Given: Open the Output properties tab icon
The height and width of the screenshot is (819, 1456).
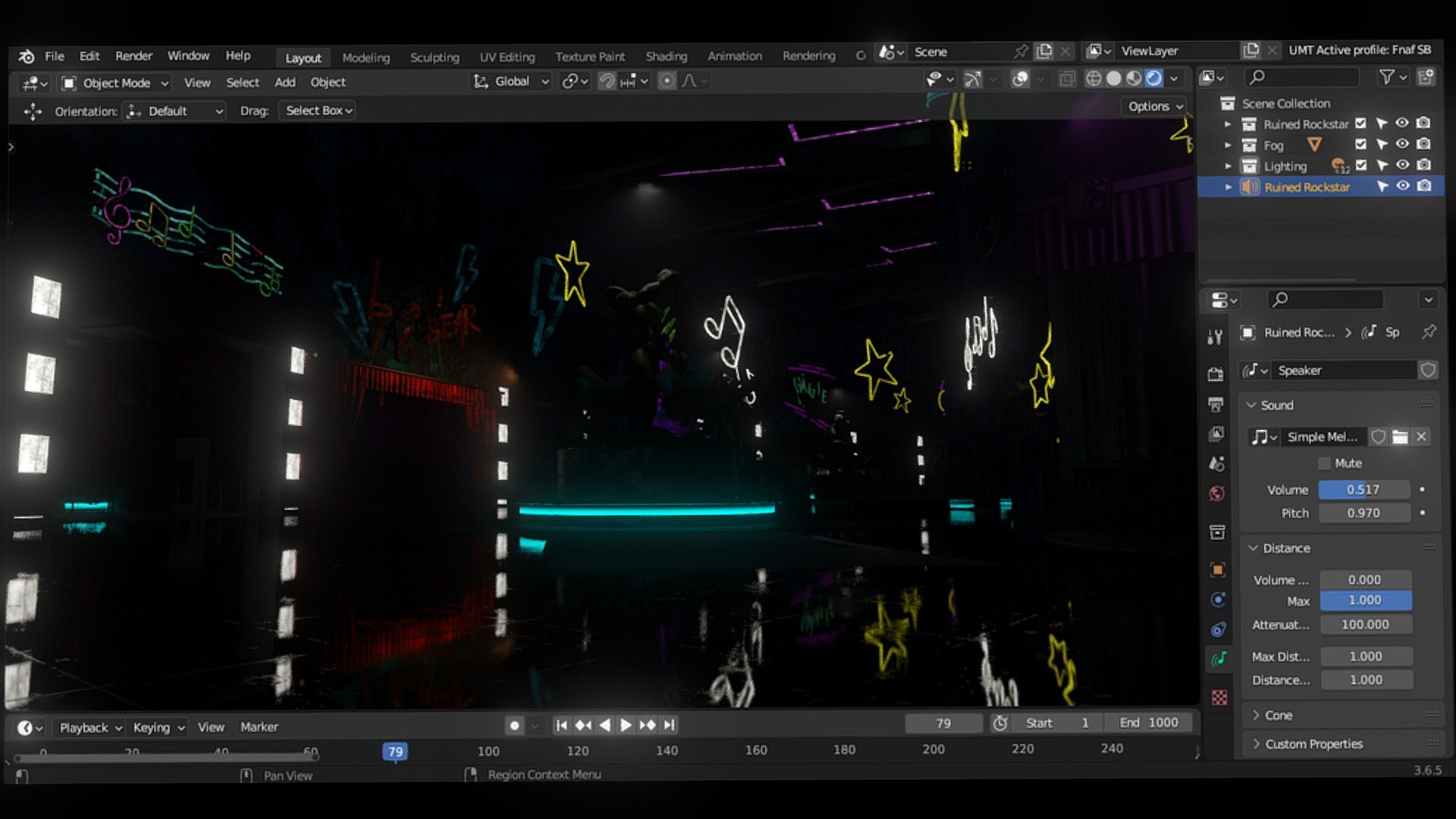Looking at the screenshot, I should (x=1216, y=404).
